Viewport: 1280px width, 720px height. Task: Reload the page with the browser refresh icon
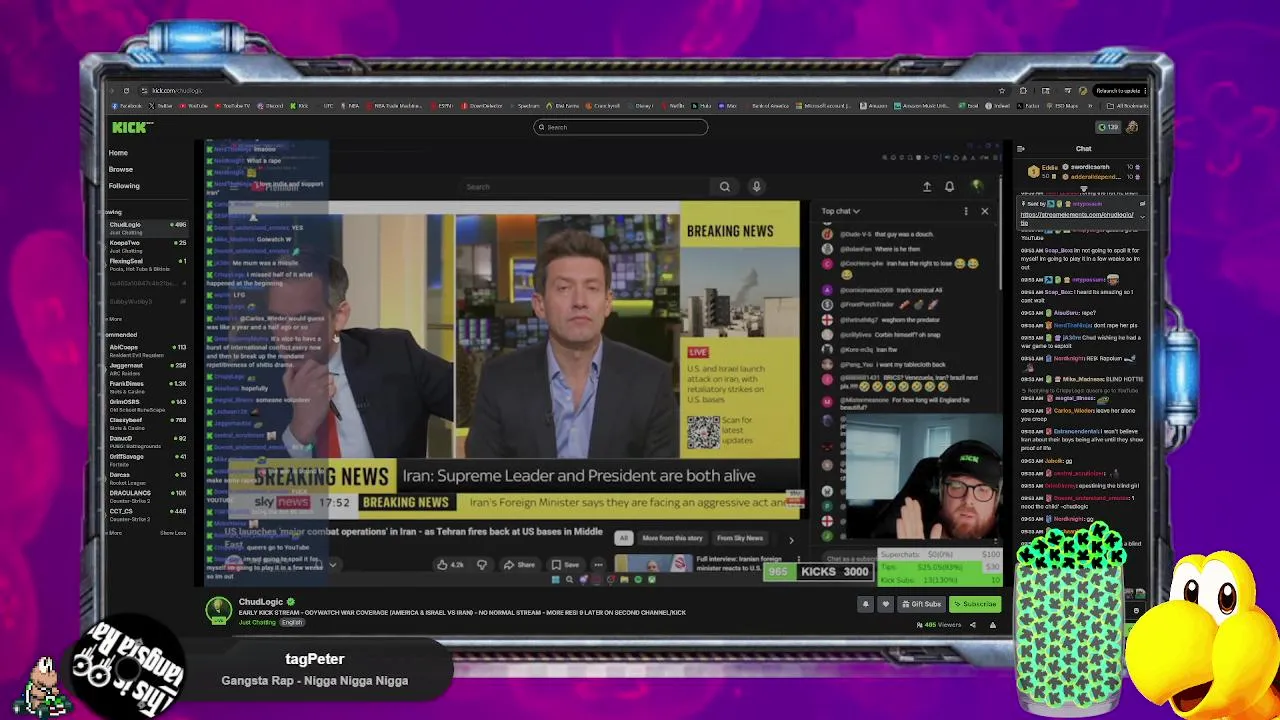pos(126,91)
